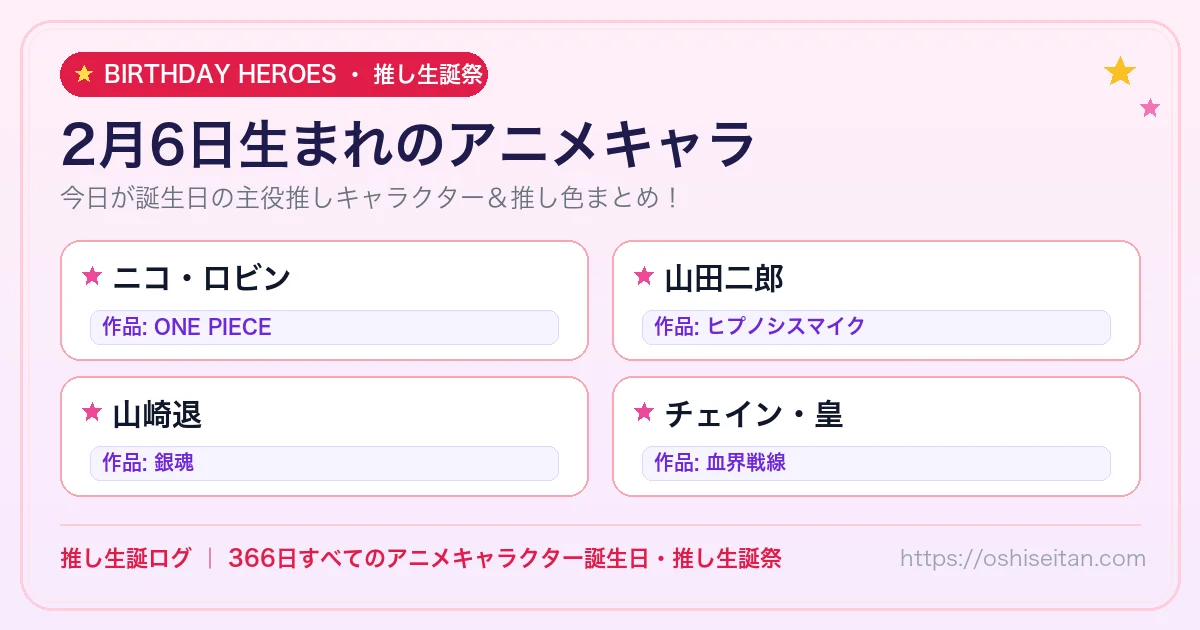Select the 作品: ONE PIECE tag

coord(324,327)
